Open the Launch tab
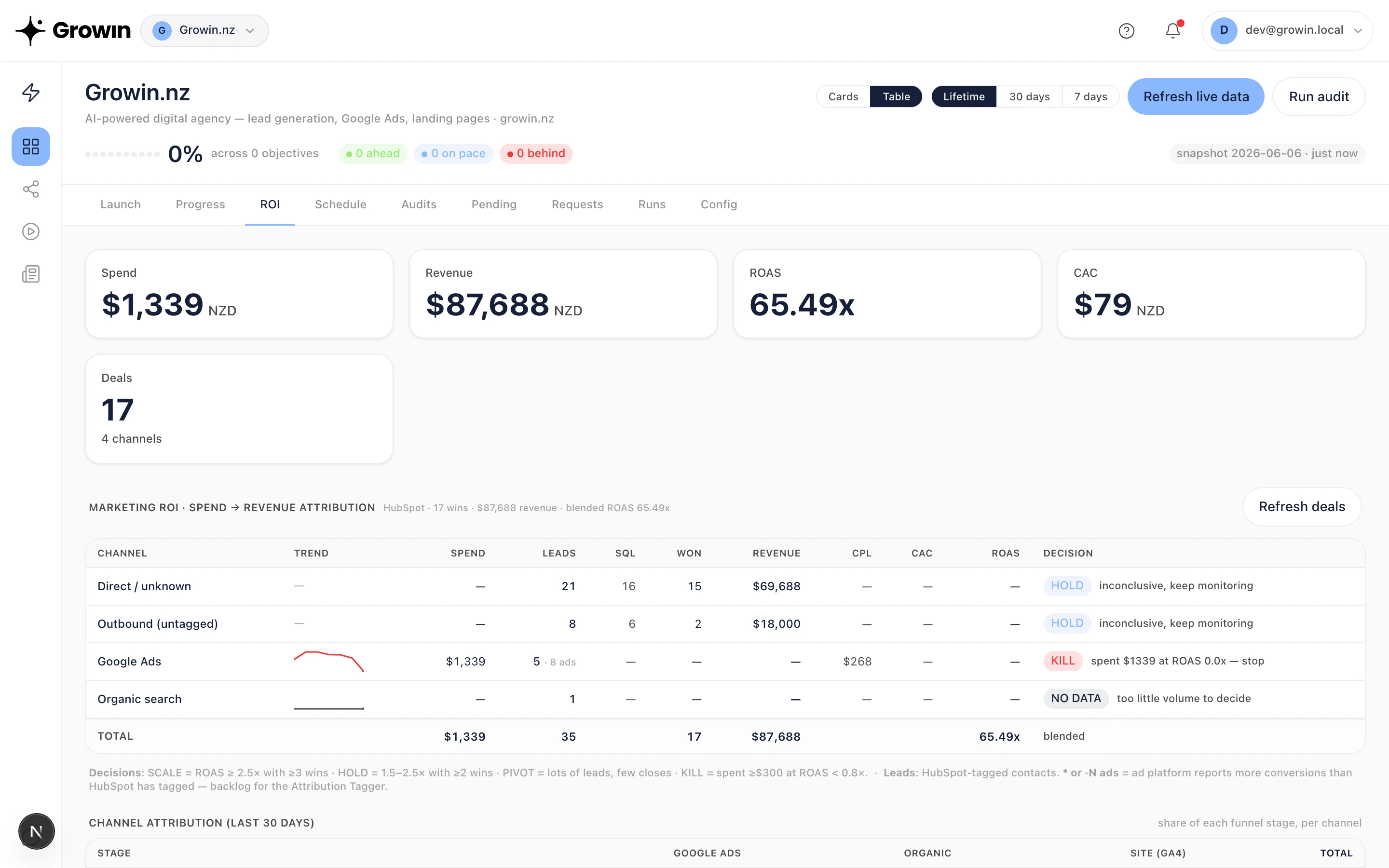Screen dimensions: 1389x868 click(x=121, y=204)
